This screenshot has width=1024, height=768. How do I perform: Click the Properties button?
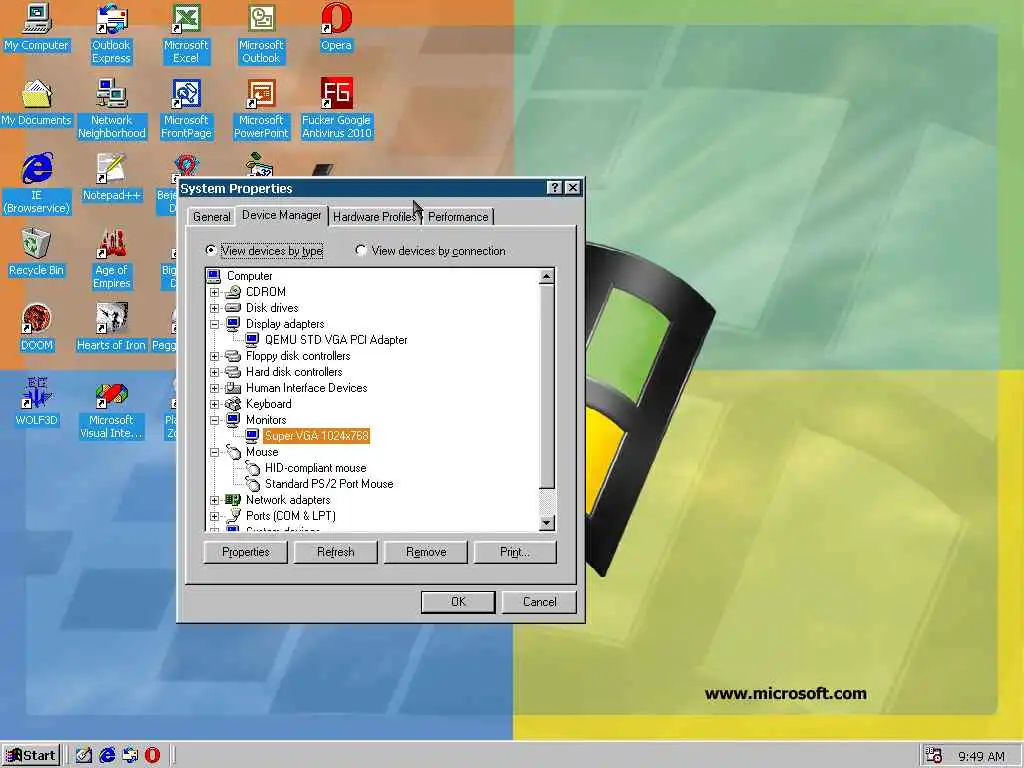coord(246,552)
